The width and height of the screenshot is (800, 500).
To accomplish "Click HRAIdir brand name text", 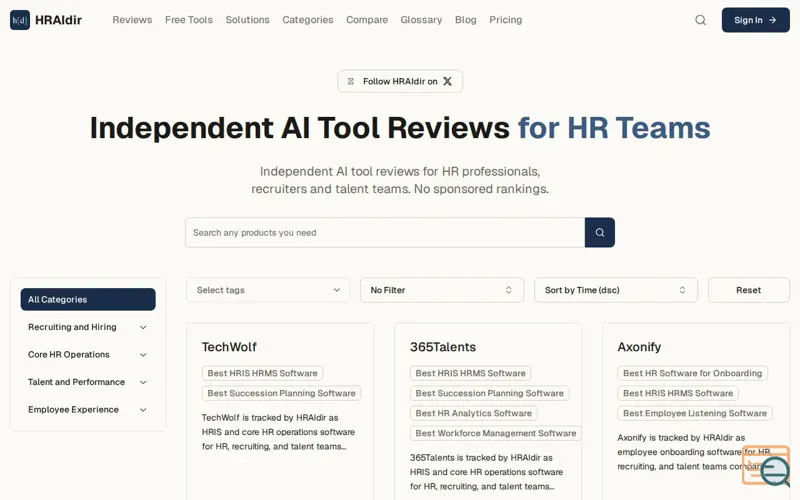I will pyautogui.click(x=58, y=20).
